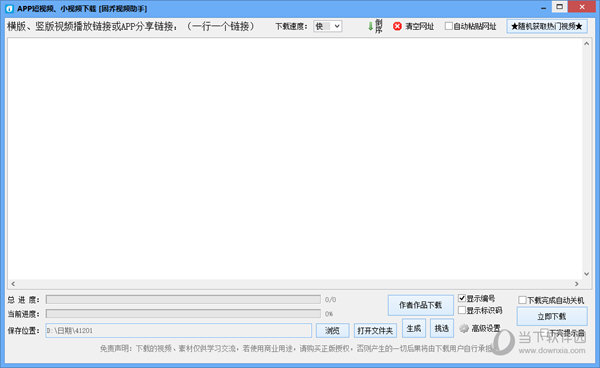
Task: Click the red clear URLs icon
Action: (x=397, y=26)
